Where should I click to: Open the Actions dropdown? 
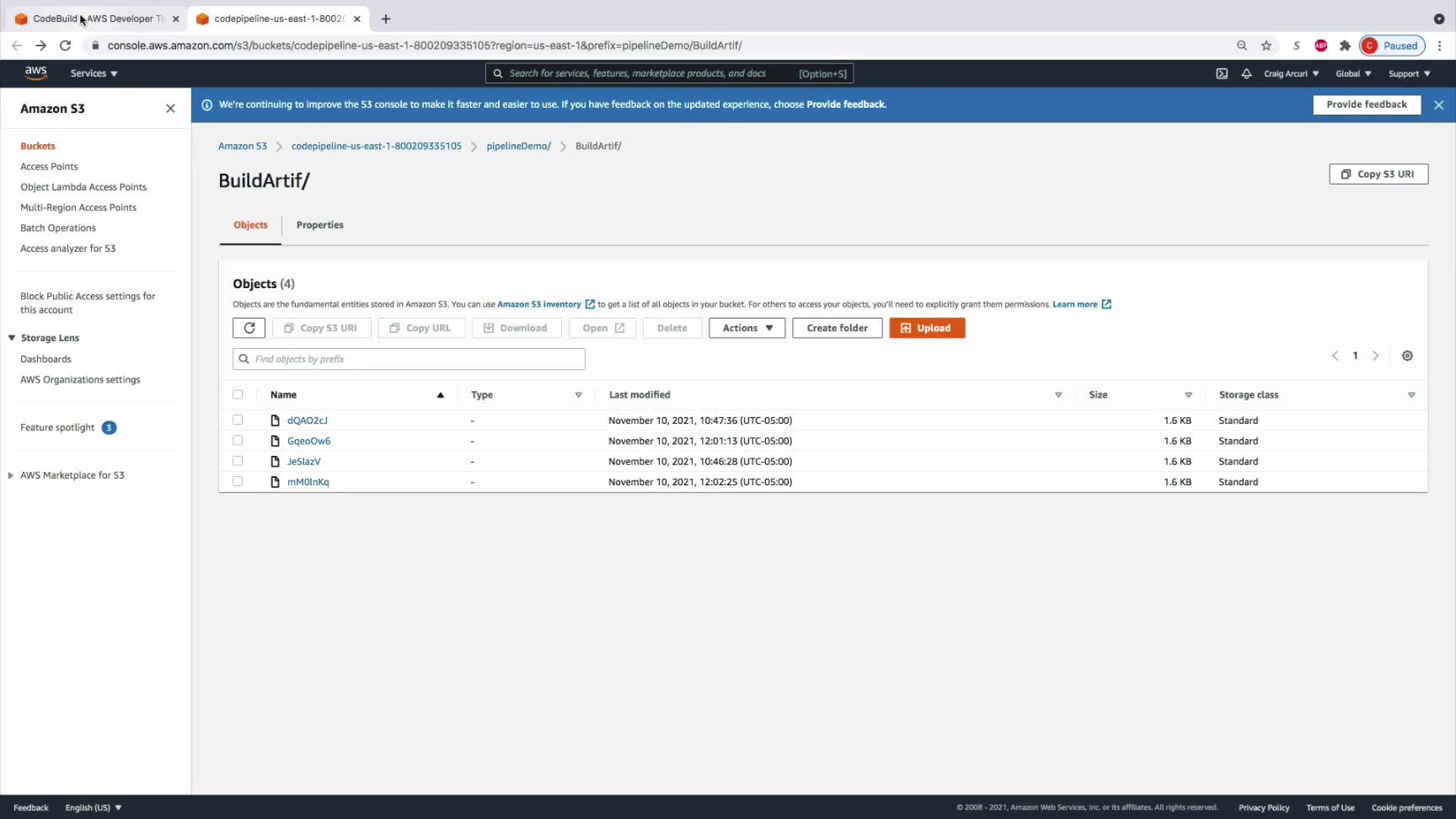tap(747, 328)
